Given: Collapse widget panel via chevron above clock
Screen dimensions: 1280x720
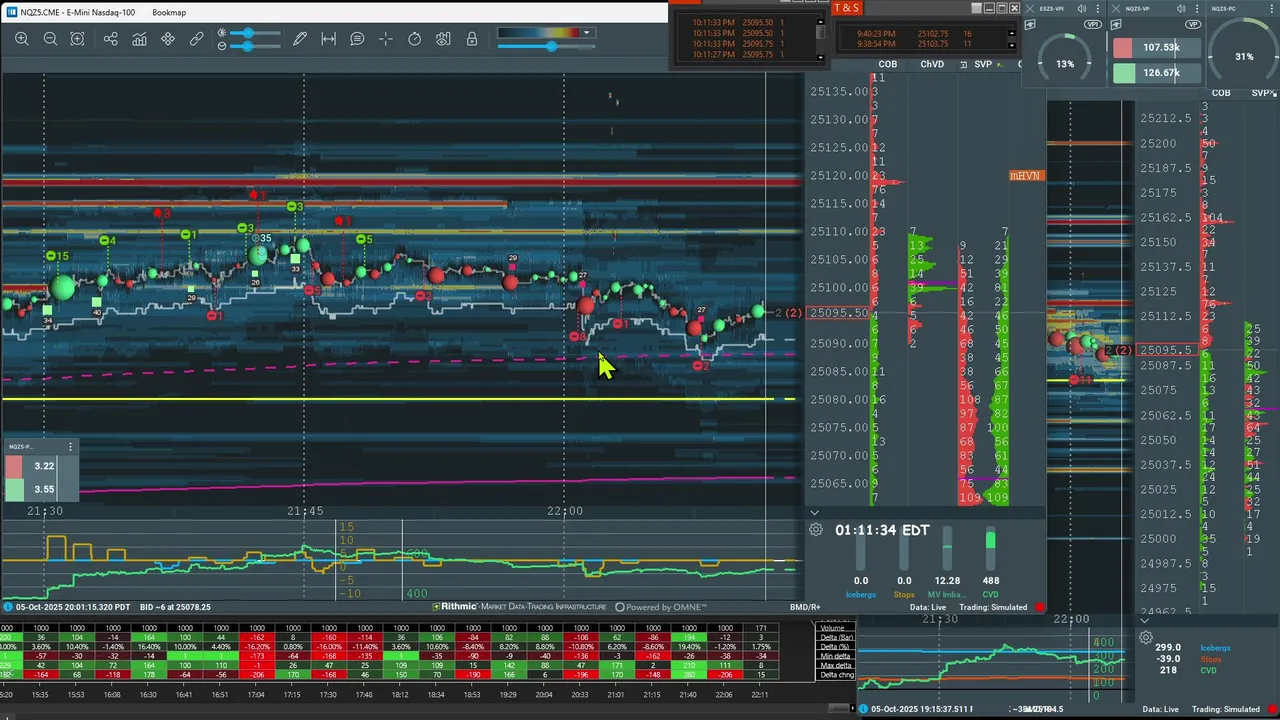Looking at the screenshot, I should click(x=815, y=513).
